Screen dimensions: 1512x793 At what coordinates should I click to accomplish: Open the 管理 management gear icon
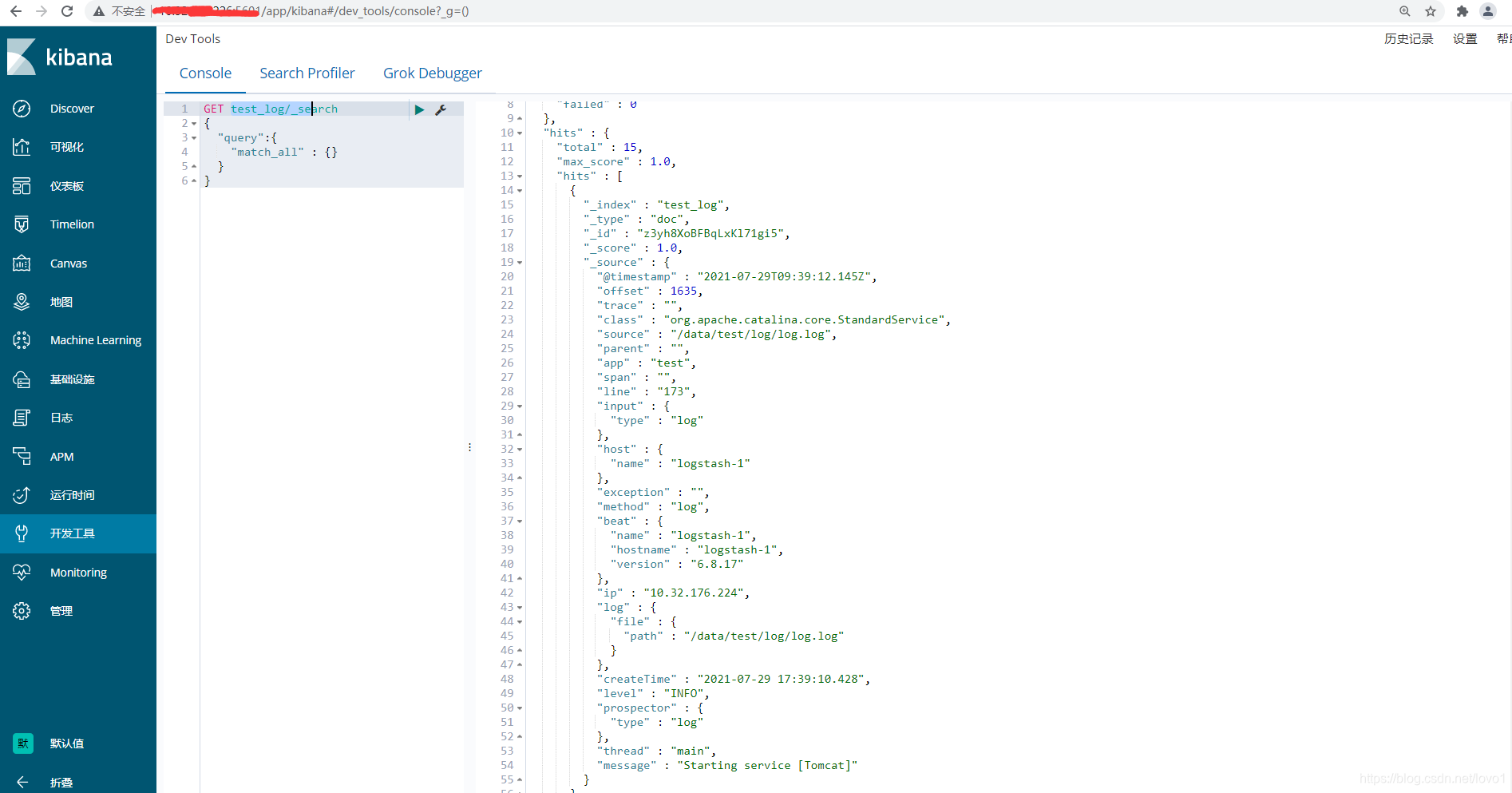coord(22,611)
